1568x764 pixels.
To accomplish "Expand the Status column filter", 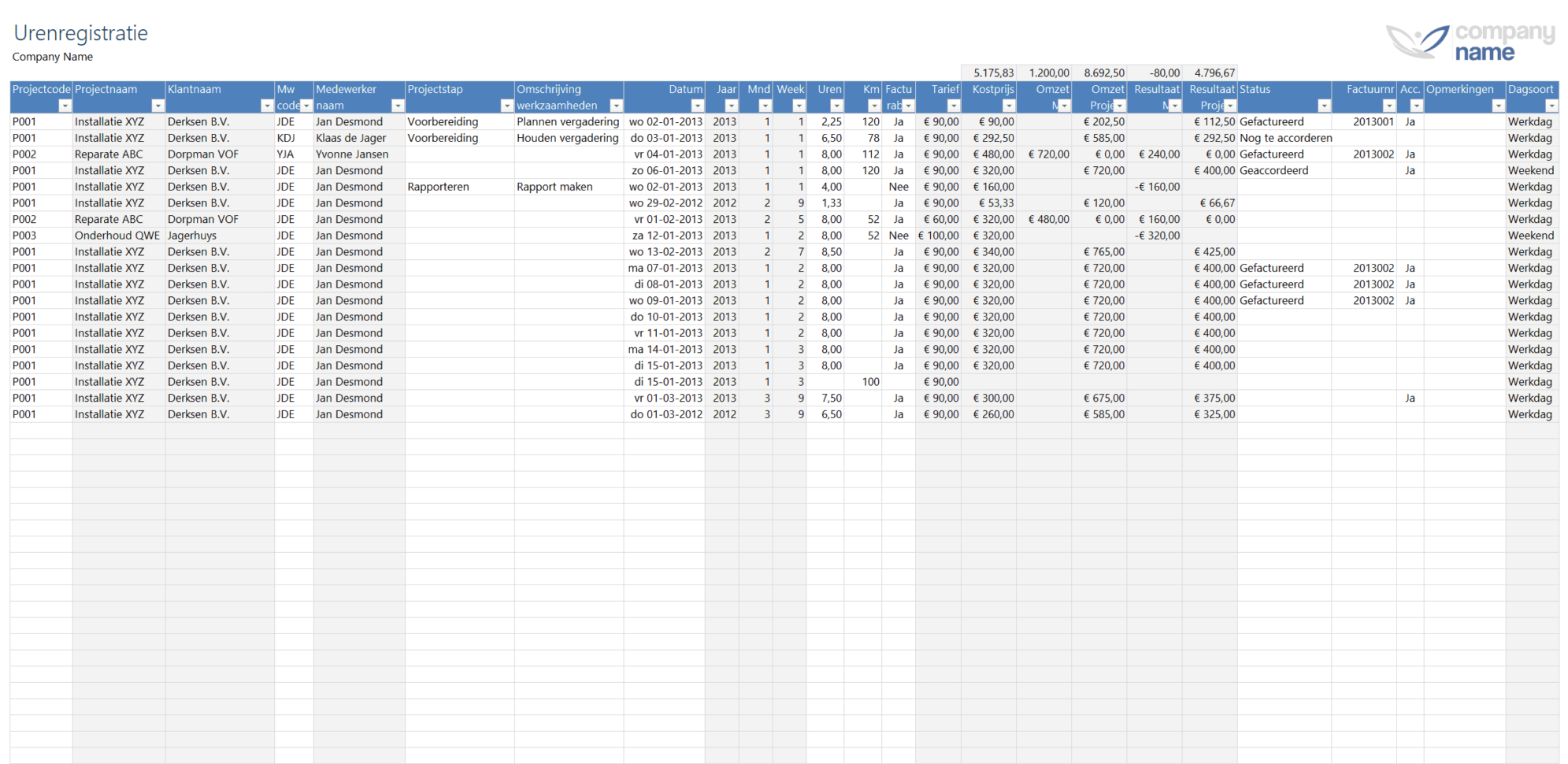I will (x=1323, y=106).
